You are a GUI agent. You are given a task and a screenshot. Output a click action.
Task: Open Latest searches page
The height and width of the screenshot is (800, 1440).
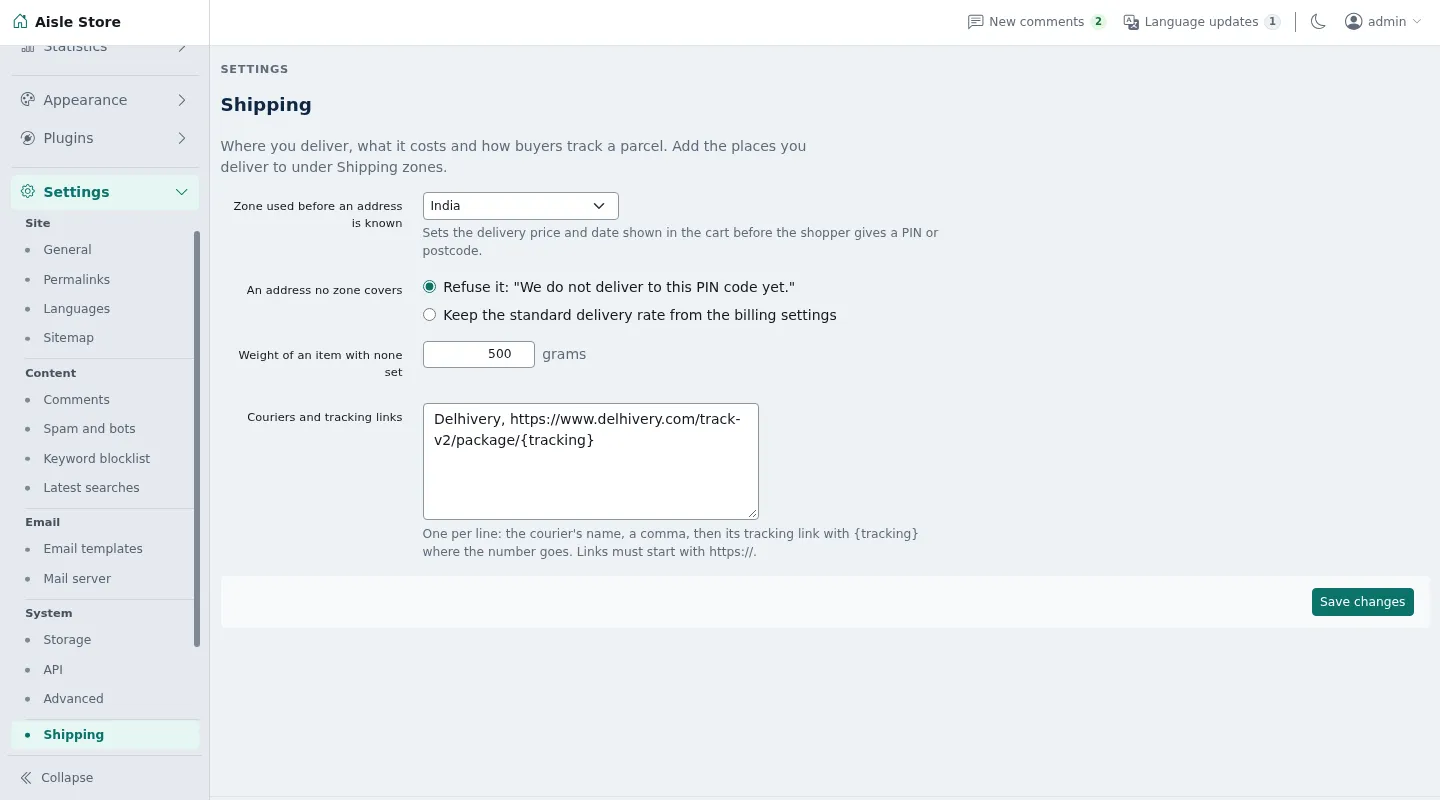tap(91, 488)
